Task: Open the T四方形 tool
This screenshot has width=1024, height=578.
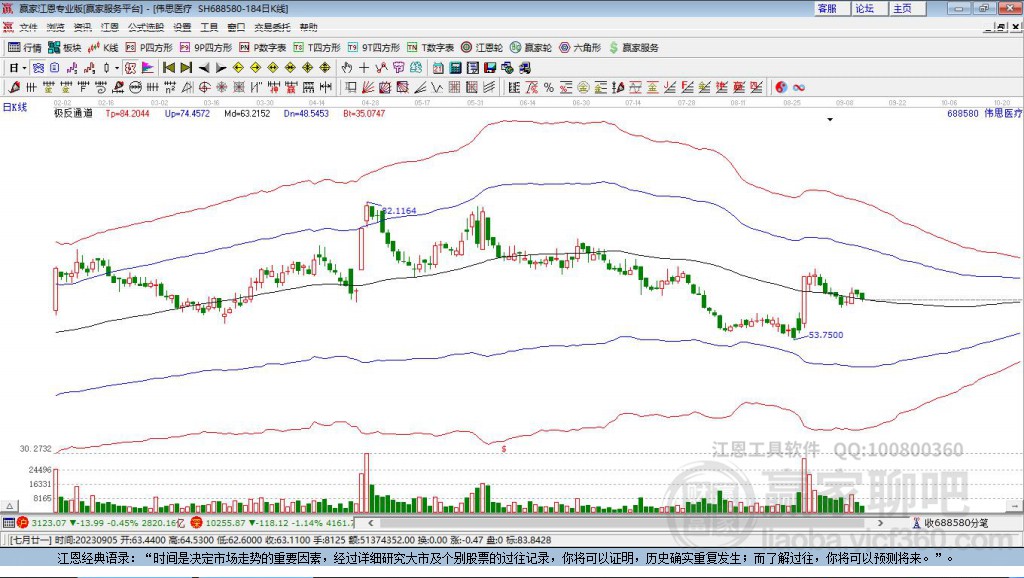Action: tap(317, 48)
